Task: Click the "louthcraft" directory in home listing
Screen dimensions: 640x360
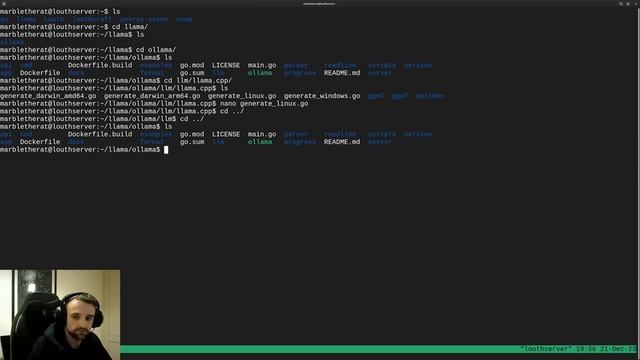Action: point(92,19)
